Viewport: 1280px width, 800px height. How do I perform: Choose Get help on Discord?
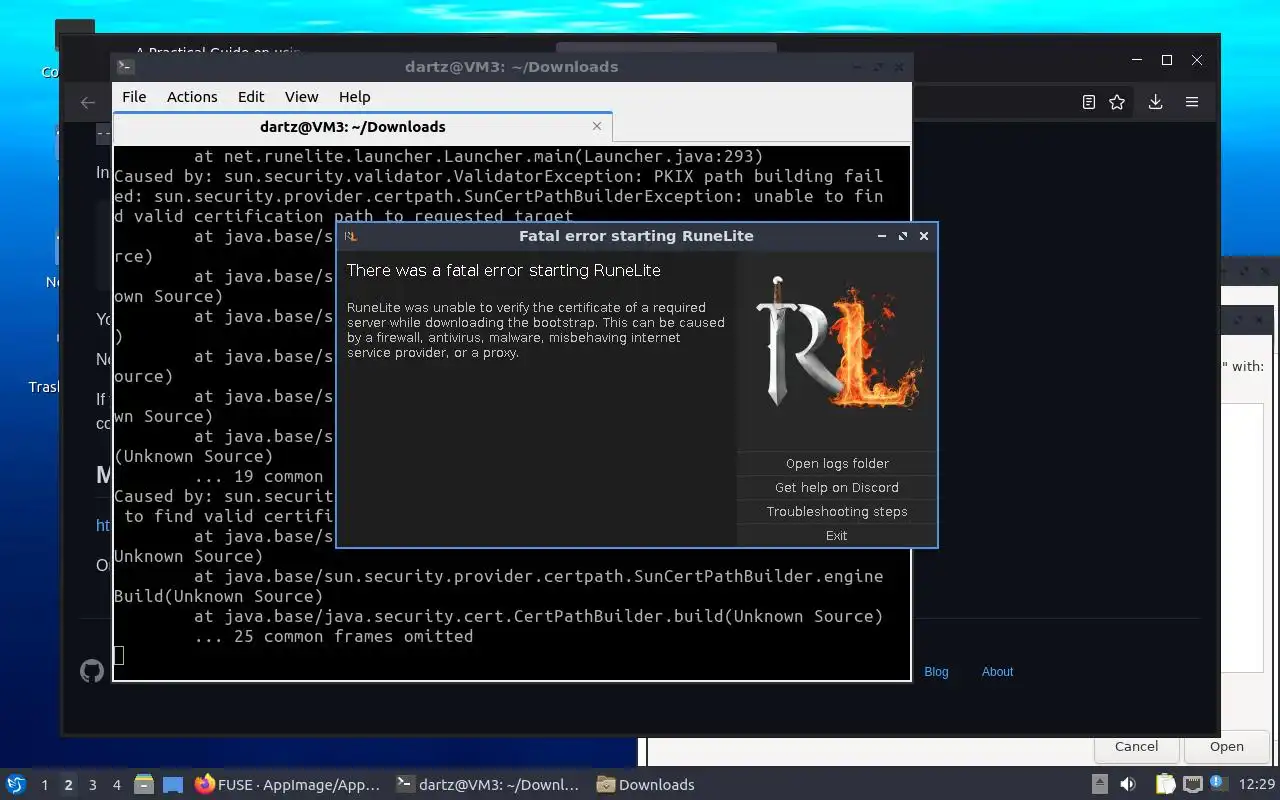pyautogui.click(x=837, y=487)
